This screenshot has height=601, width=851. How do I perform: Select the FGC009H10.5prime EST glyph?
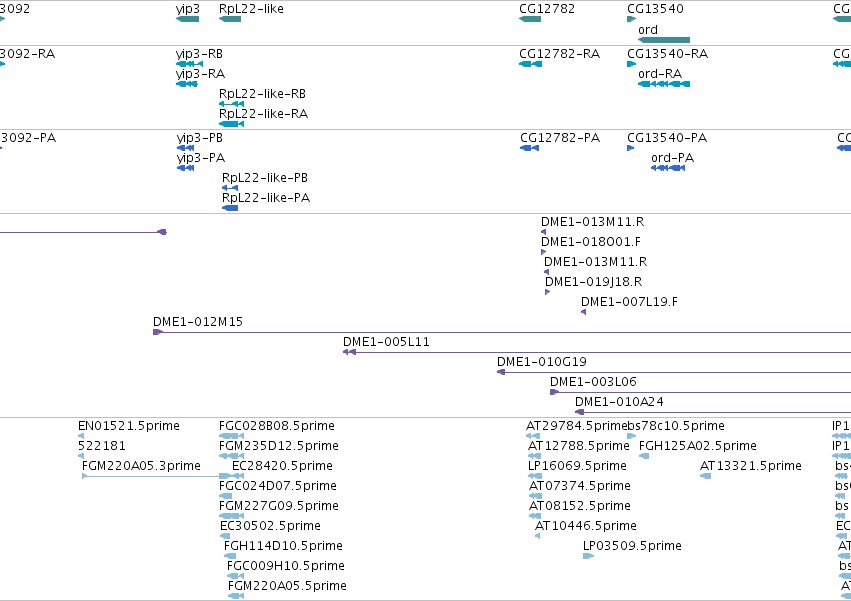pos(236,576)
